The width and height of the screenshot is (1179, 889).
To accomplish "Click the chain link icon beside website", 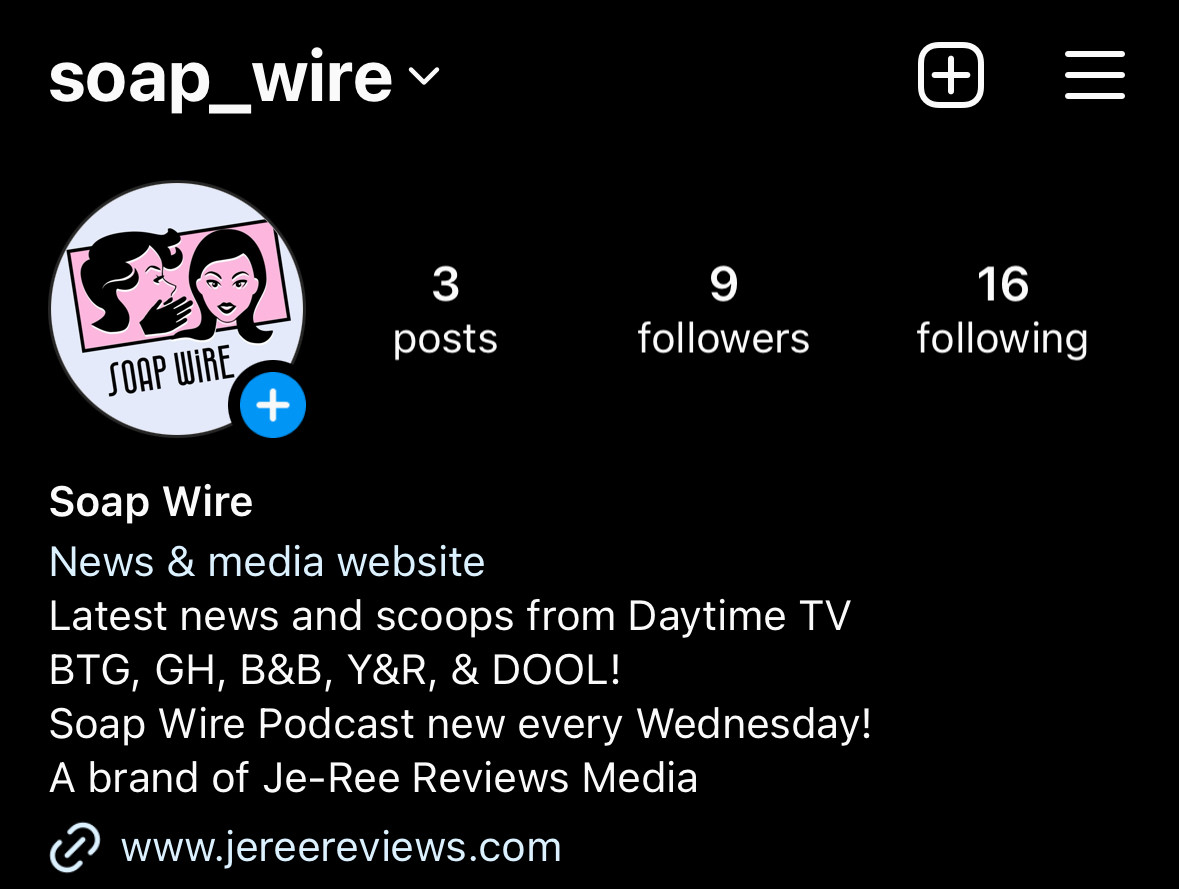I will click(x=74, y=848).
